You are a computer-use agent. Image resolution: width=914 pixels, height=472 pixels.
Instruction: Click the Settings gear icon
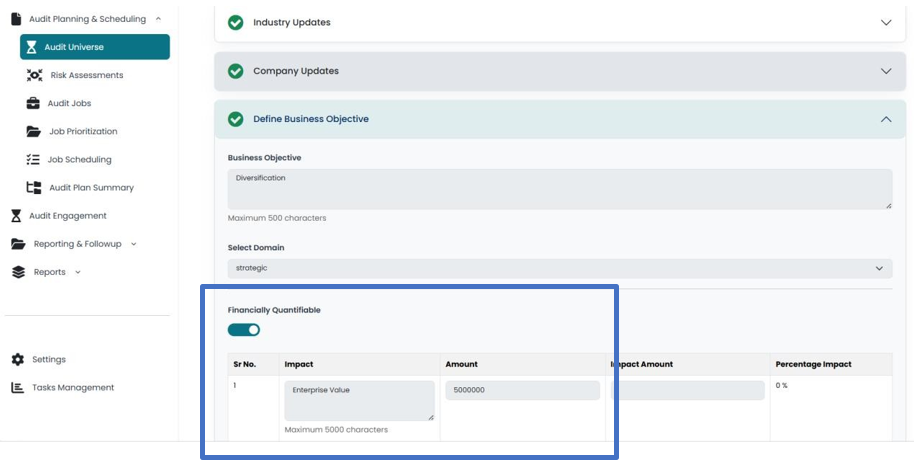[17, 359]
